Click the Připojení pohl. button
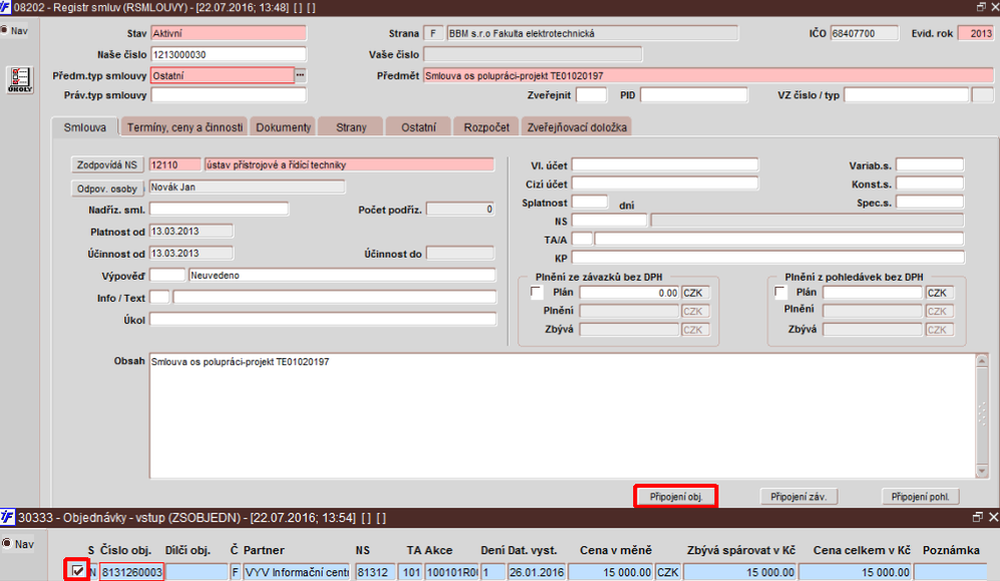The height and width of the screenshot is (581, 1000). [x=920, y=496]
